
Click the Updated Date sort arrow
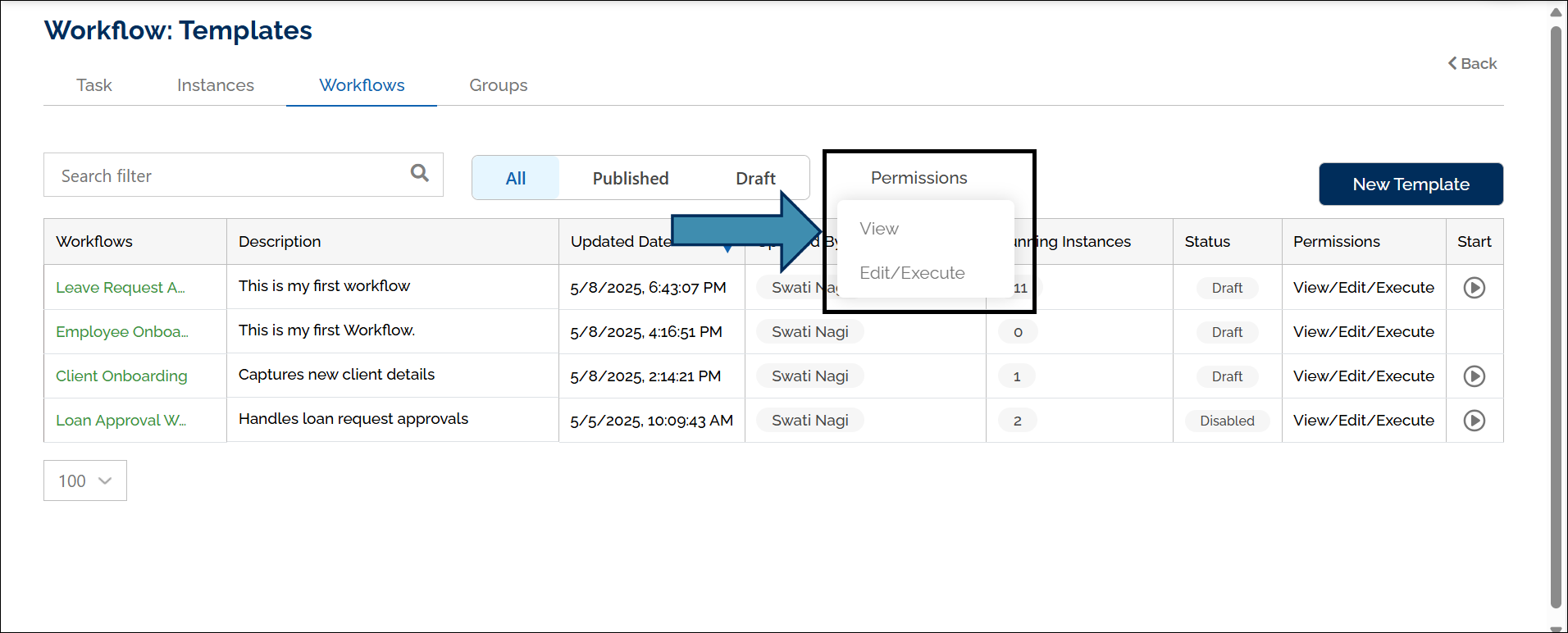point(727,248)
